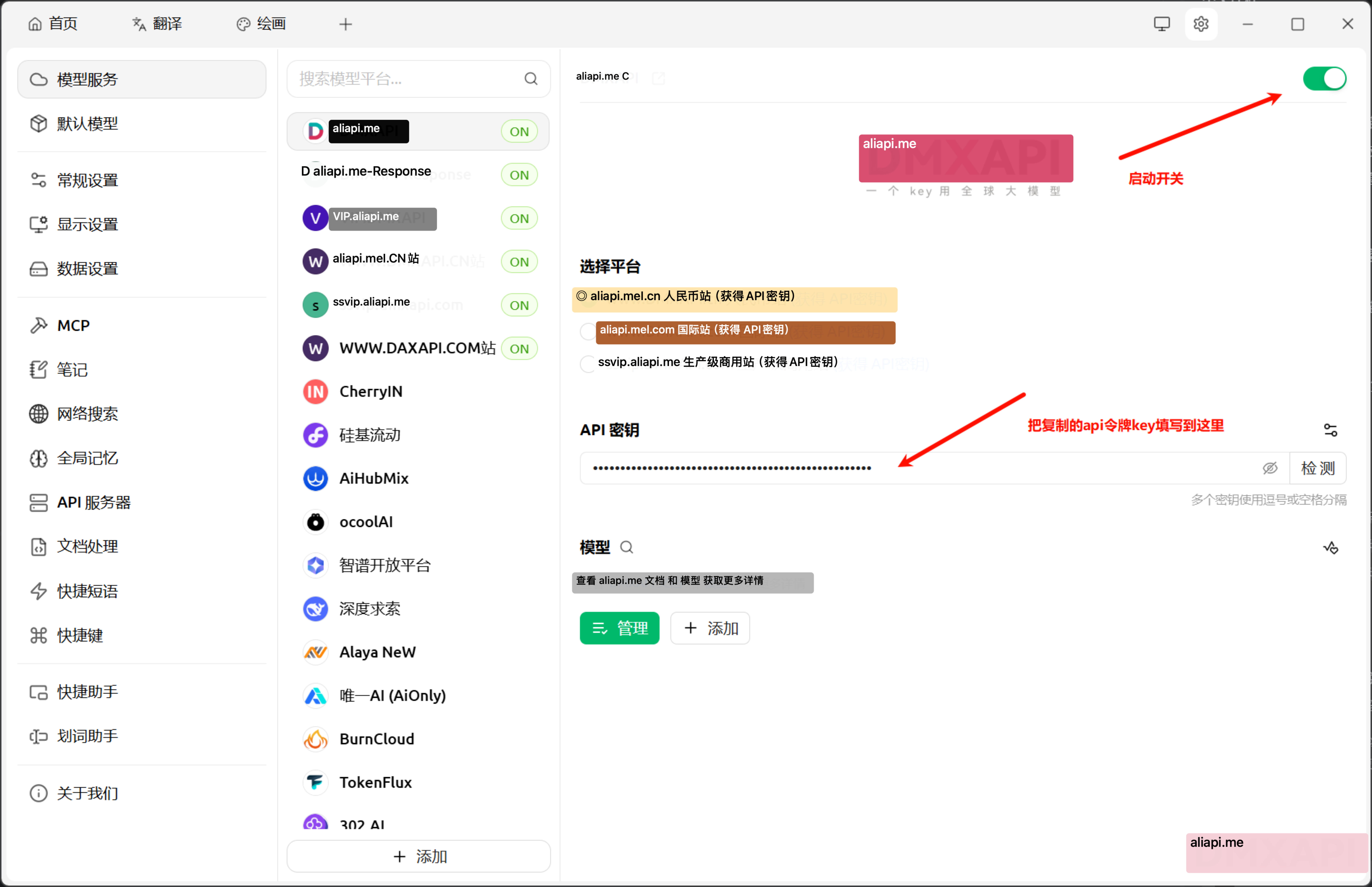
Task: Open 文档处理 settings
Action: [x=142, y=547]
